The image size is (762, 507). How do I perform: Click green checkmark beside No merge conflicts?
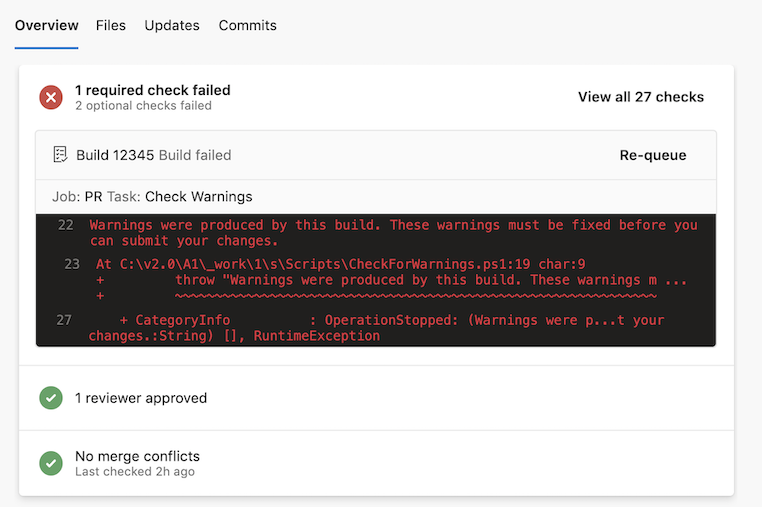(x=51, y=463)
